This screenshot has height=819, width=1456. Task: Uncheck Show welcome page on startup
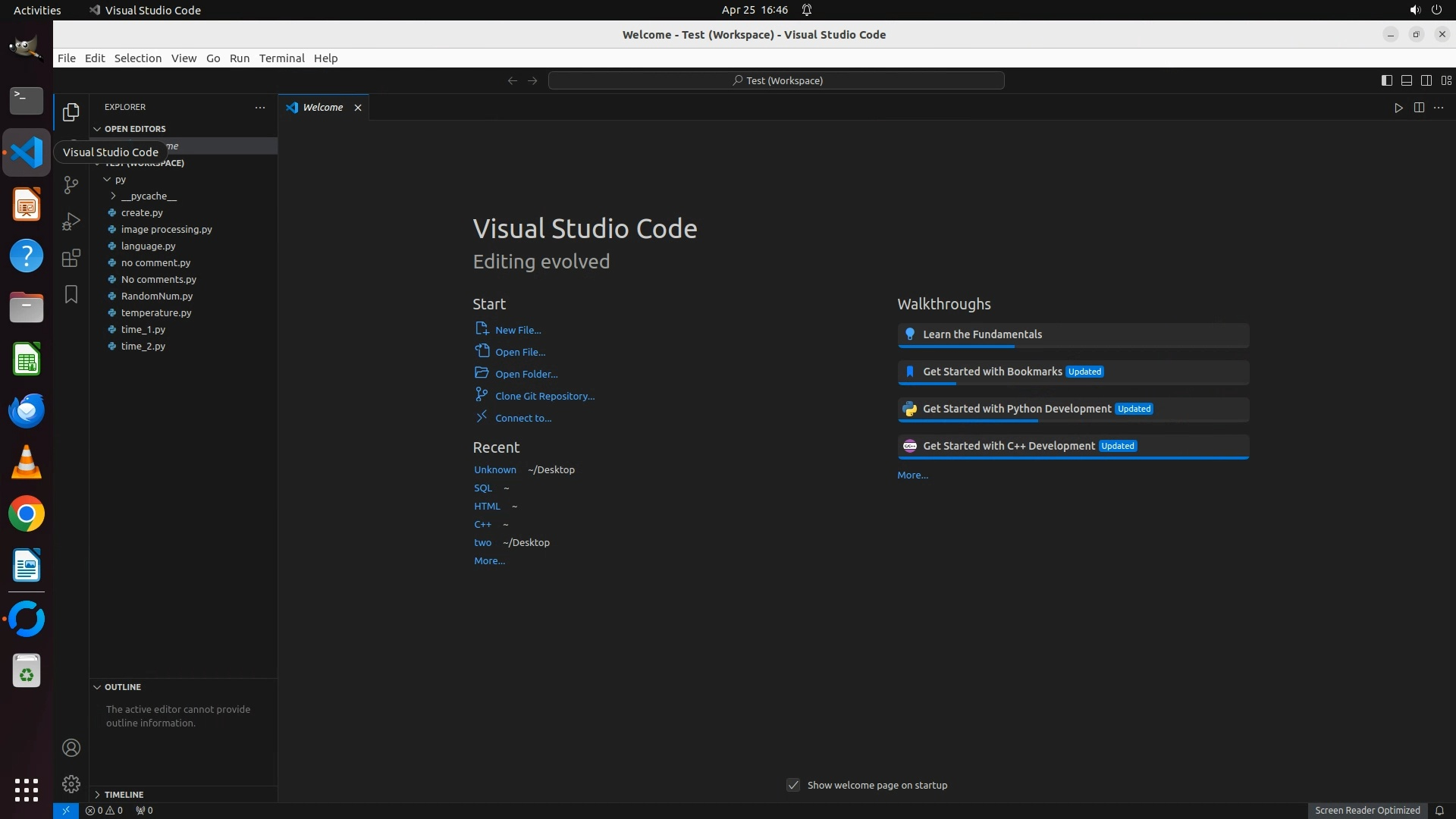coord(793,785)
